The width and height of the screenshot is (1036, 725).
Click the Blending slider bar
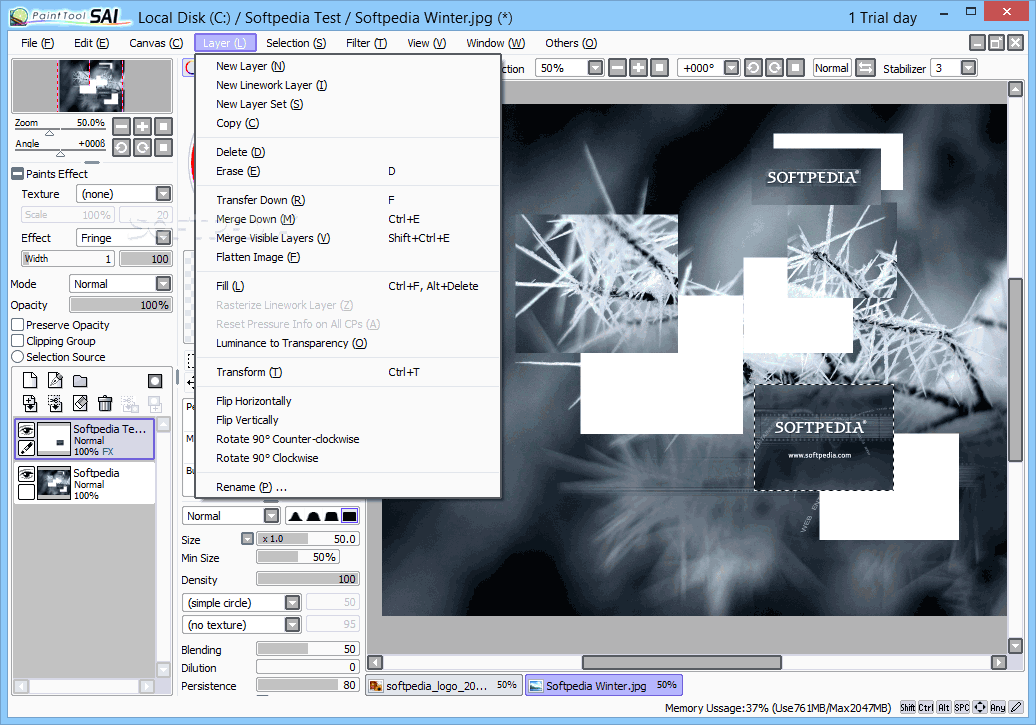308,649
